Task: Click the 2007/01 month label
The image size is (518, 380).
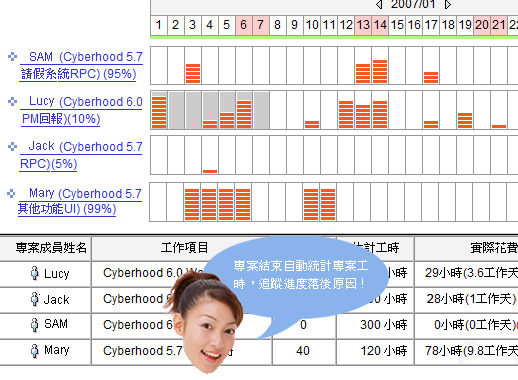Action: (x=413, y=4)
